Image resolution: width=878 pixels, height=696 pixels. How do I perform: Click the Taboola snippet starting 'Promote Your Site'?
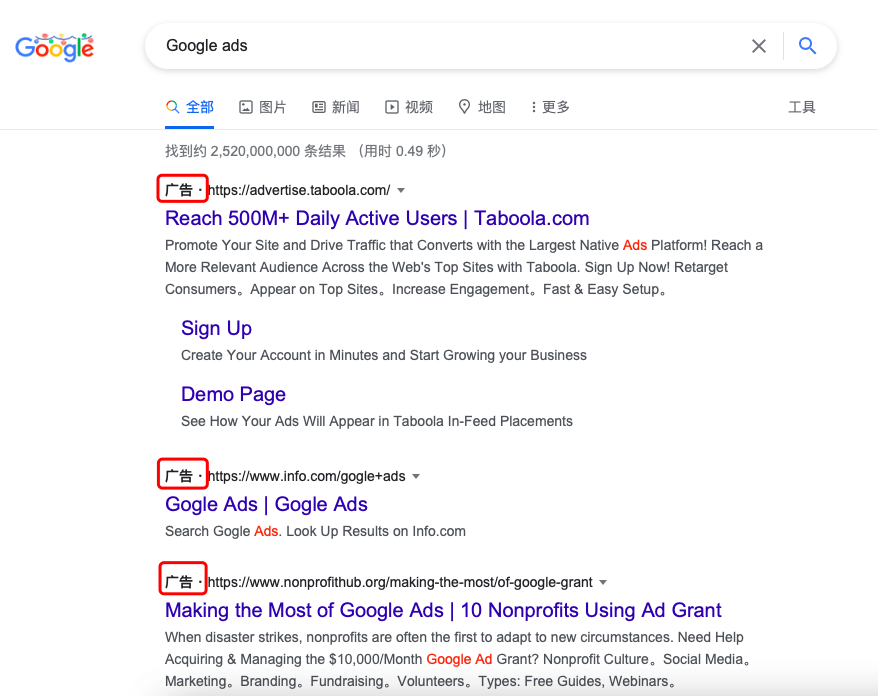click(x=464, y=267)
